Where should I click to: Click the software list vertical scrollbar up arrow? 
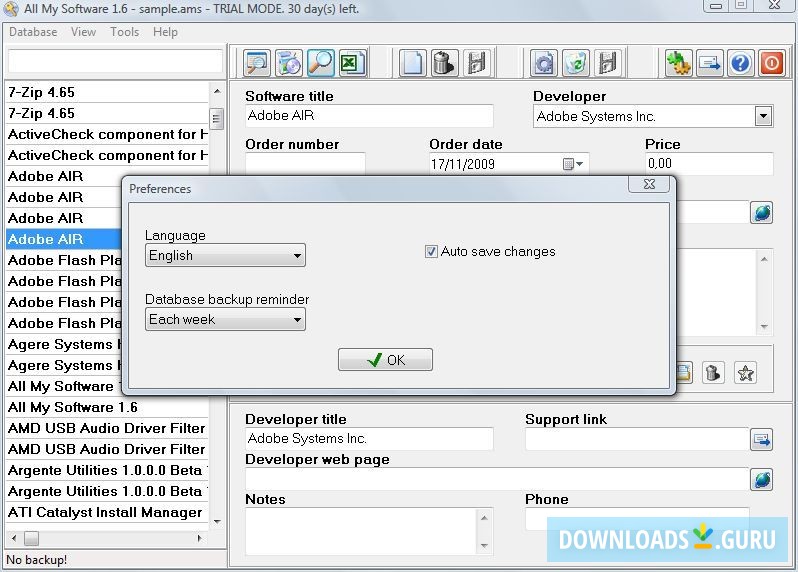pyautogui.click(x=217, y=91)
